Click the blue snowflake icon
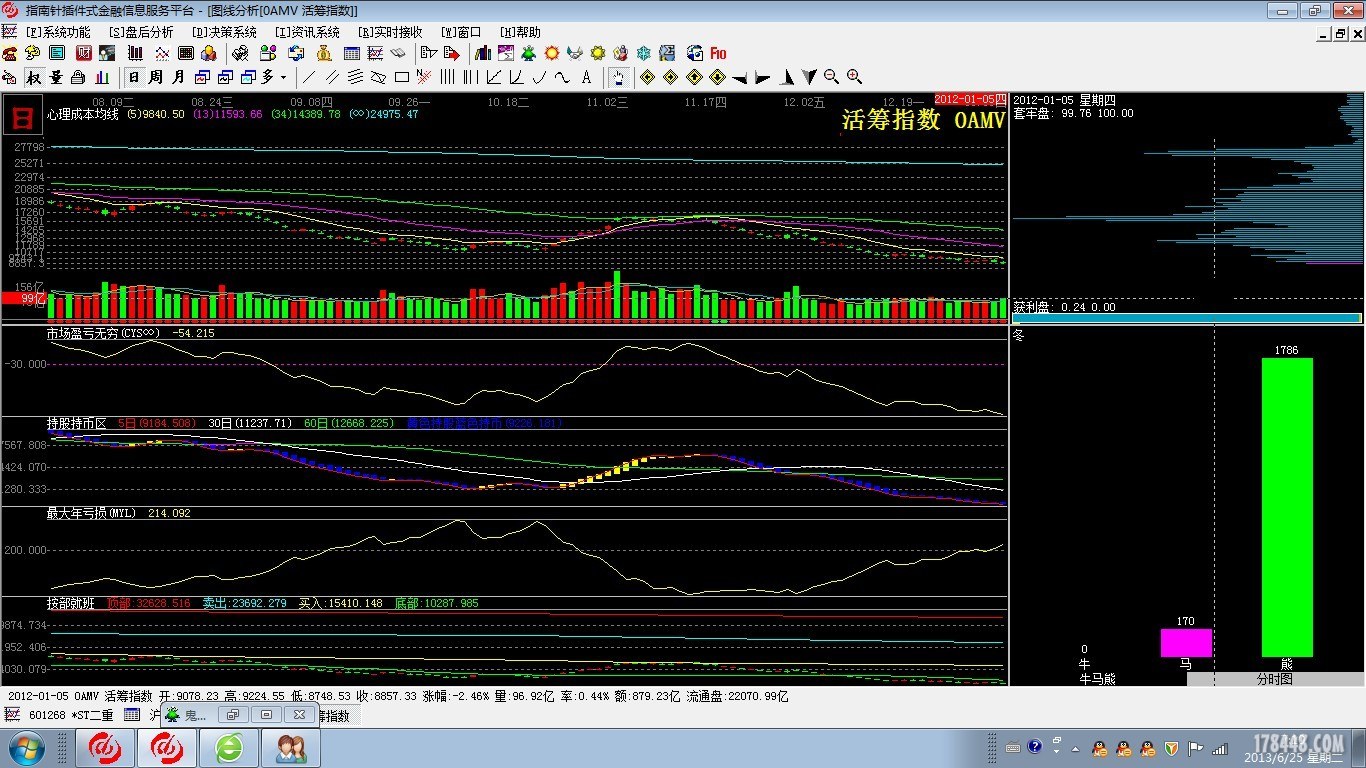The width and height of the screenshot is (1366, 768). (x=643, y=53)
